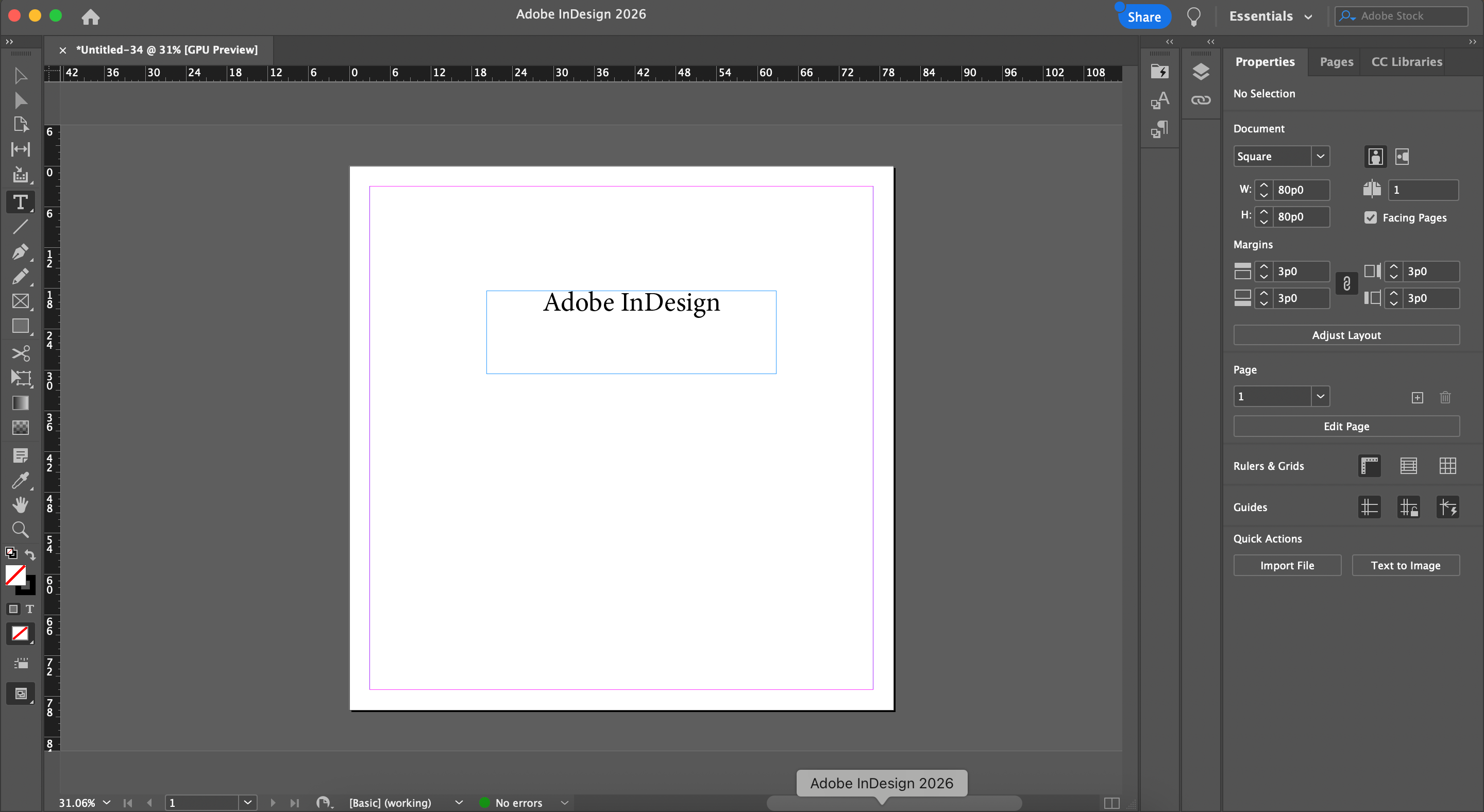Toggle landscape page orientation
The image size is (1484, 812).
click(x=1402, y=157)
